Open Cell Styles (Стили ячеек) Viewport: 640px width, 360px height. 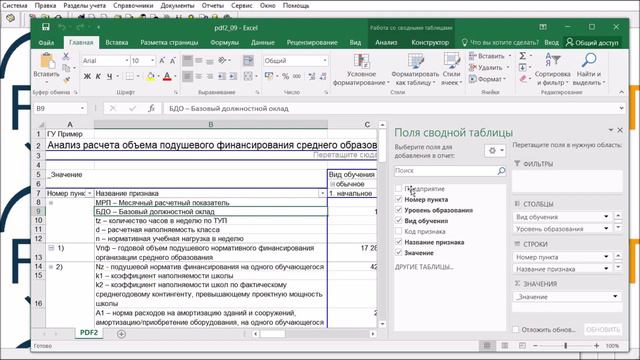coord(451,69)
